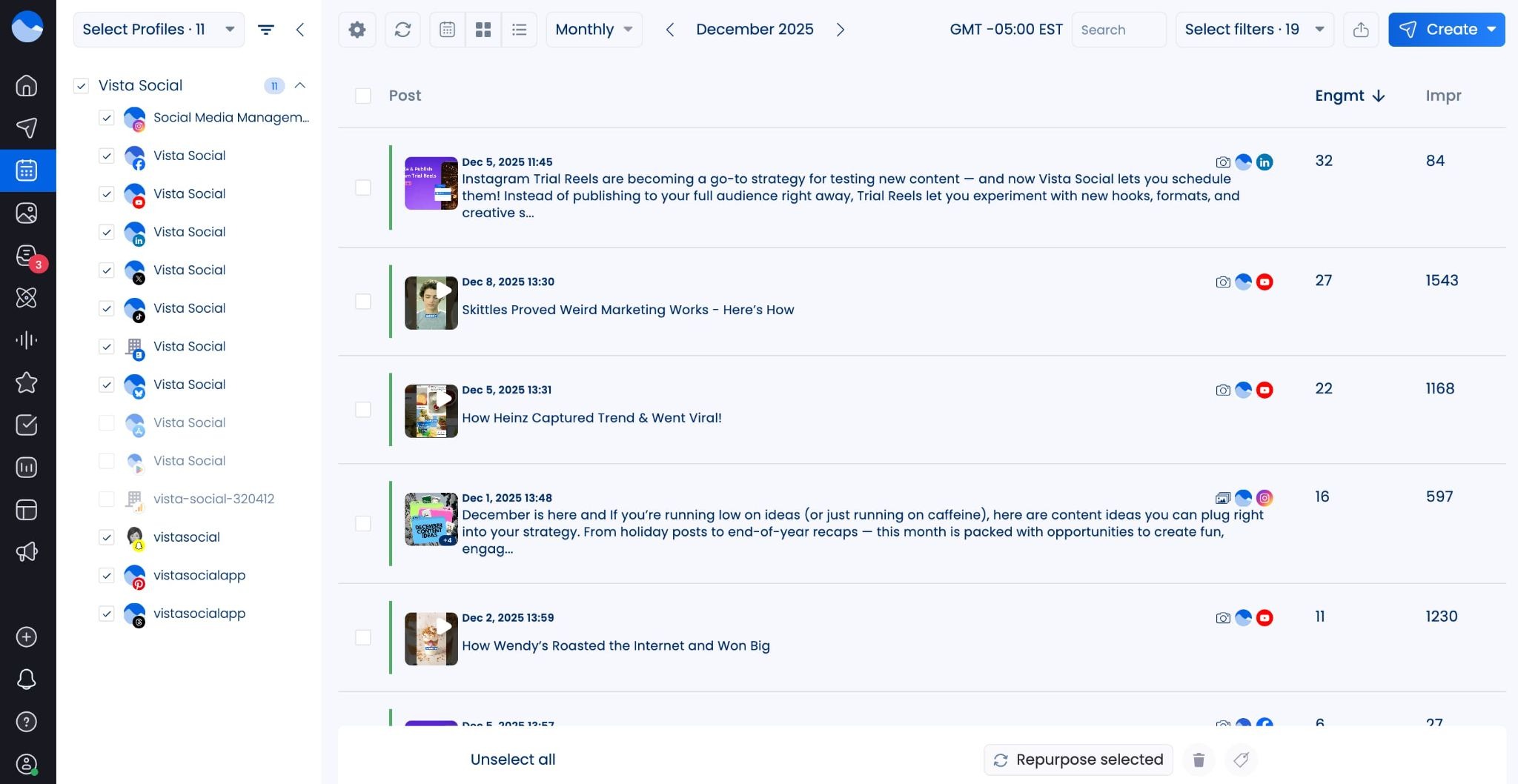Switch to calendar view icon
The width and height of the screenshot is (1518, 784).
(447, 30)
